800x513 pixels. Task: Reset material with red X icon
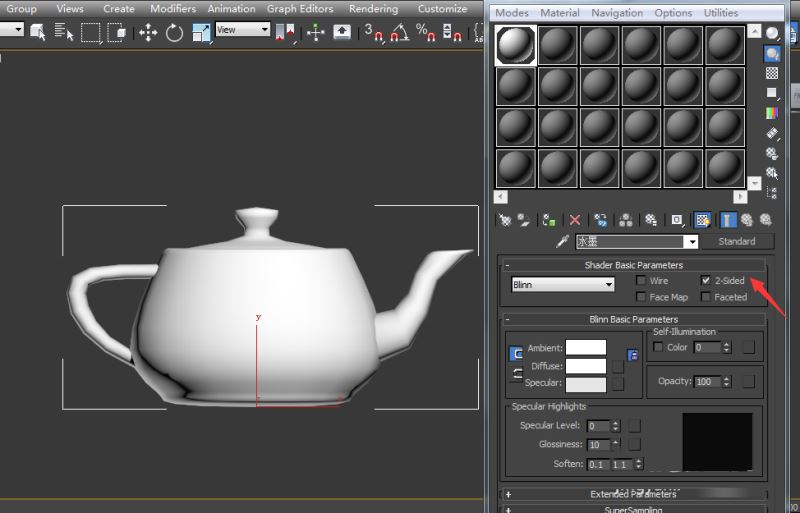click(575, 220)
